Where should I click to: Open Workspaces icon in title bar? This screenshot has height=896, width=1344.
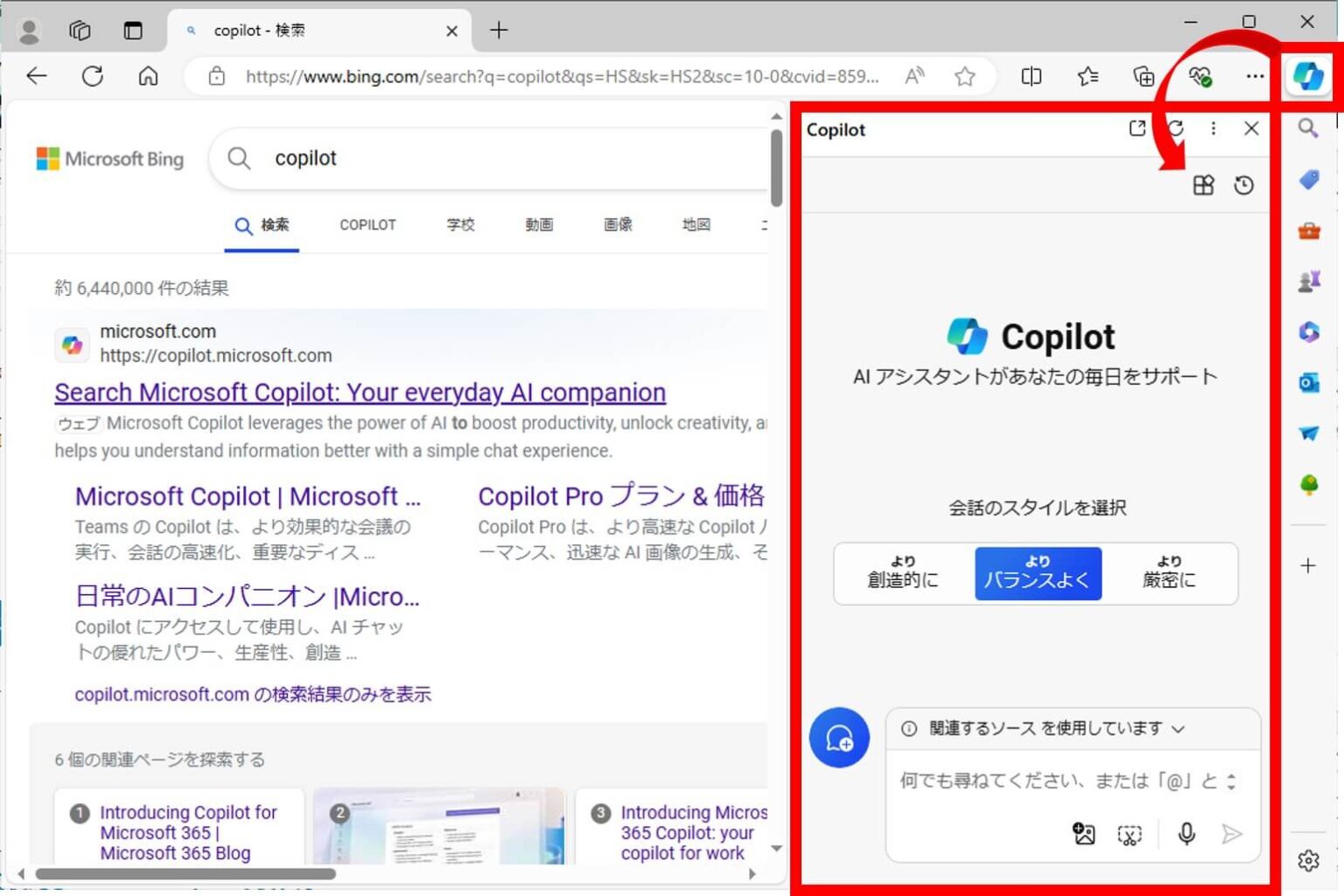coord(80,31)
